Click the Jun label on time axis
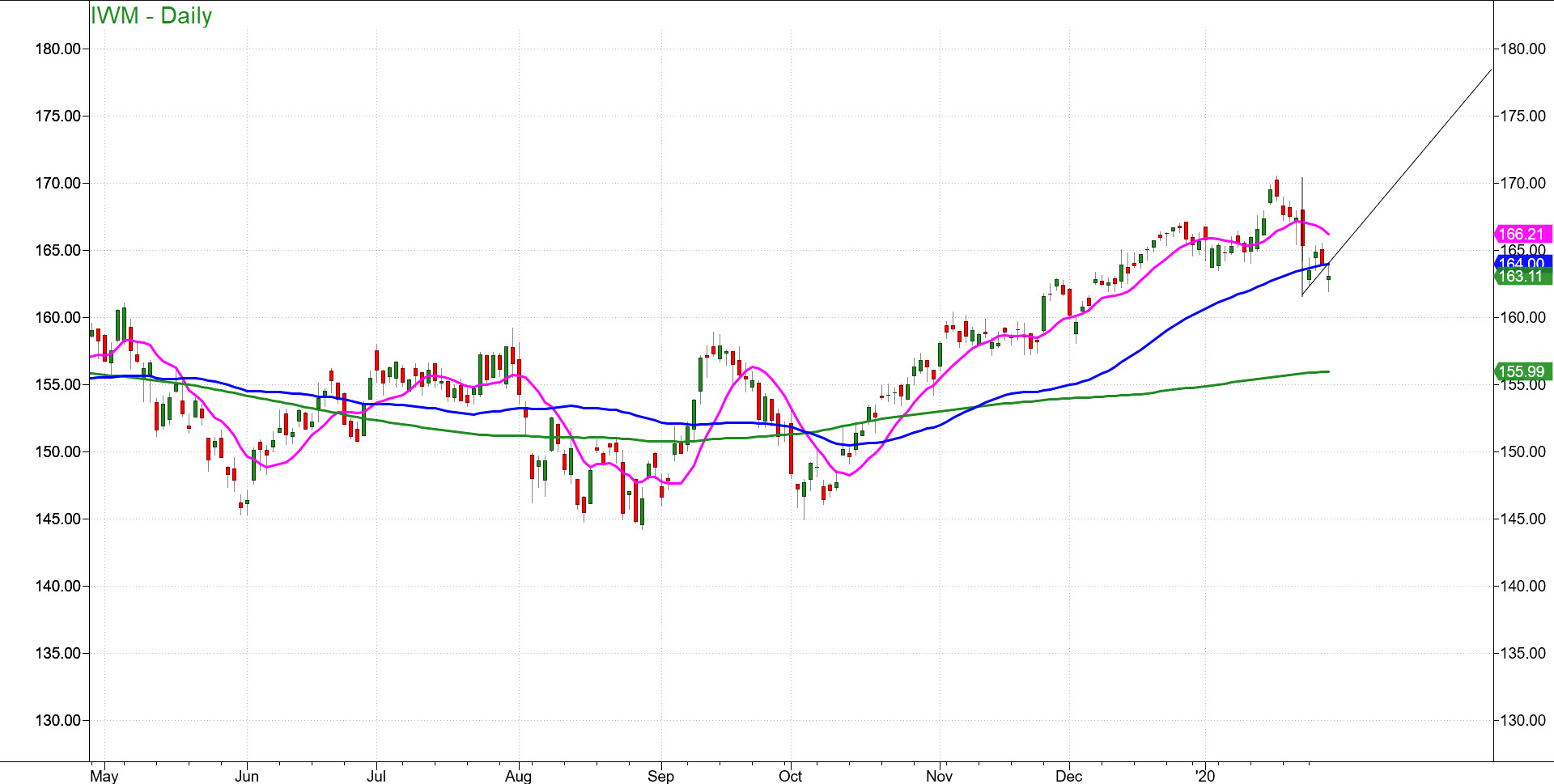Viewport: 1554px width, 784px height. (247, 776)
